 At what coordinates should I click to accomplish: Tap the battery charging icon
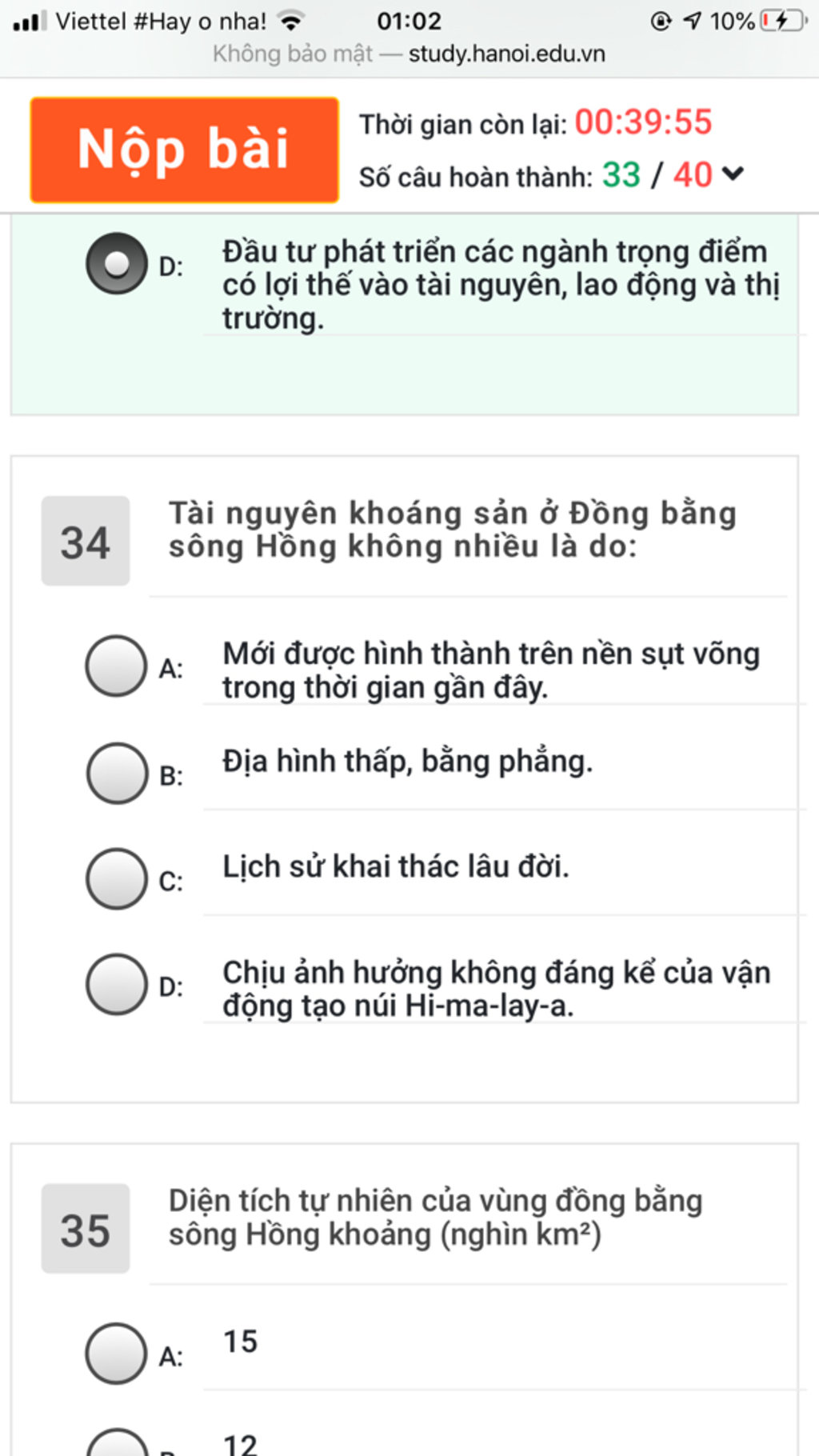click(784, 21)
